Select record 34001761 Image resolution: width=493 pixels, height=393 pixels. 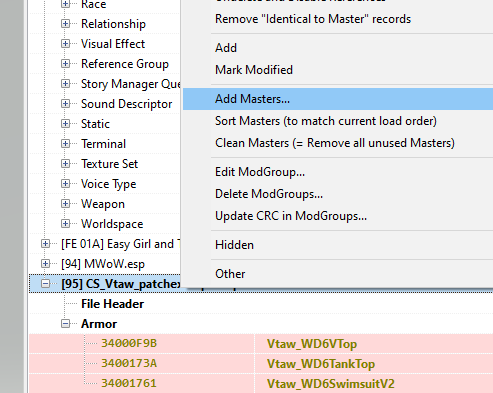(129, 383)
